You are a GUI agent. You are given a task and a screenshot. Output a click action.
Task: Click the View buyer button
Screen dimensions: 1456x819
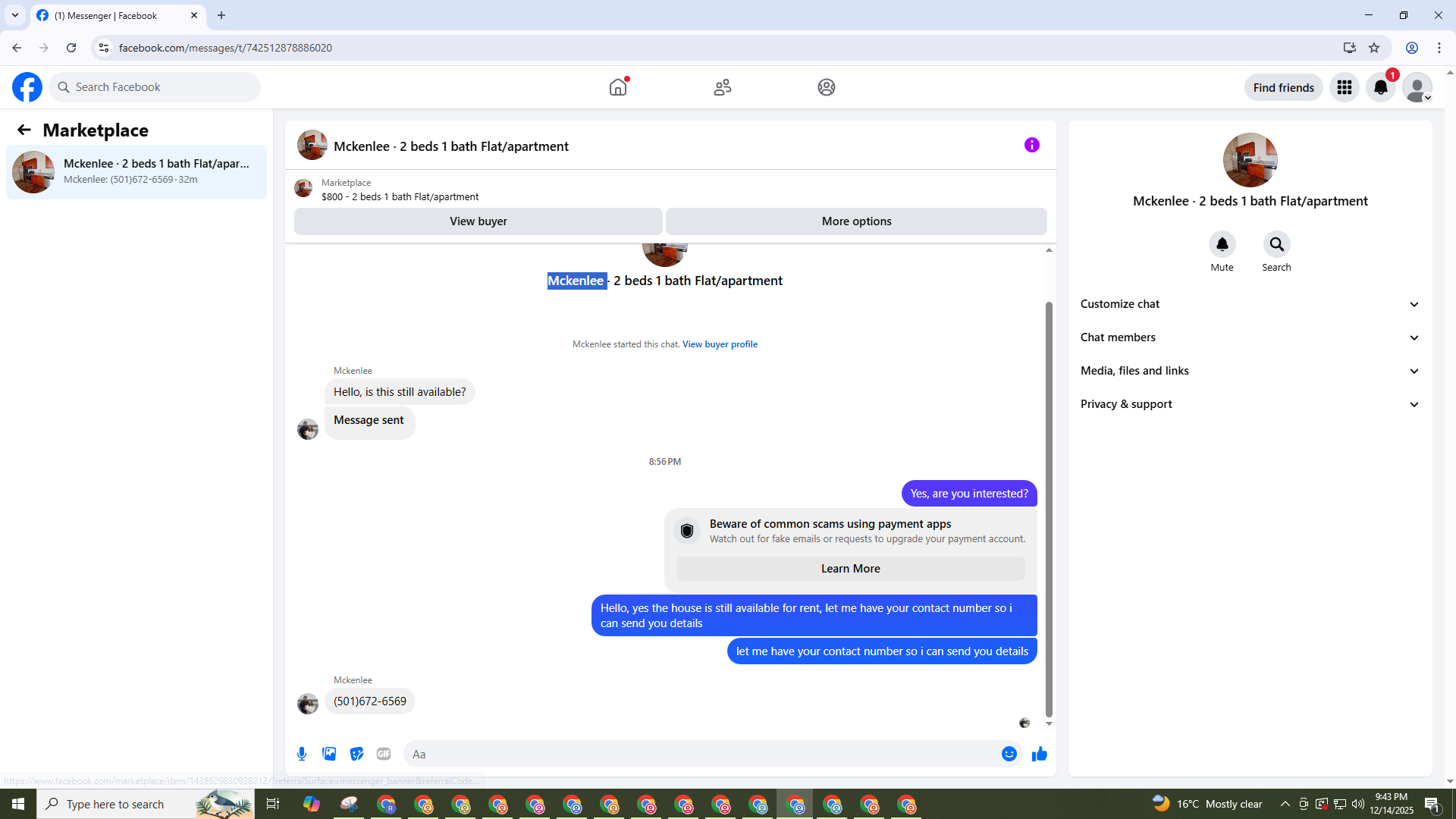point(478,221)
